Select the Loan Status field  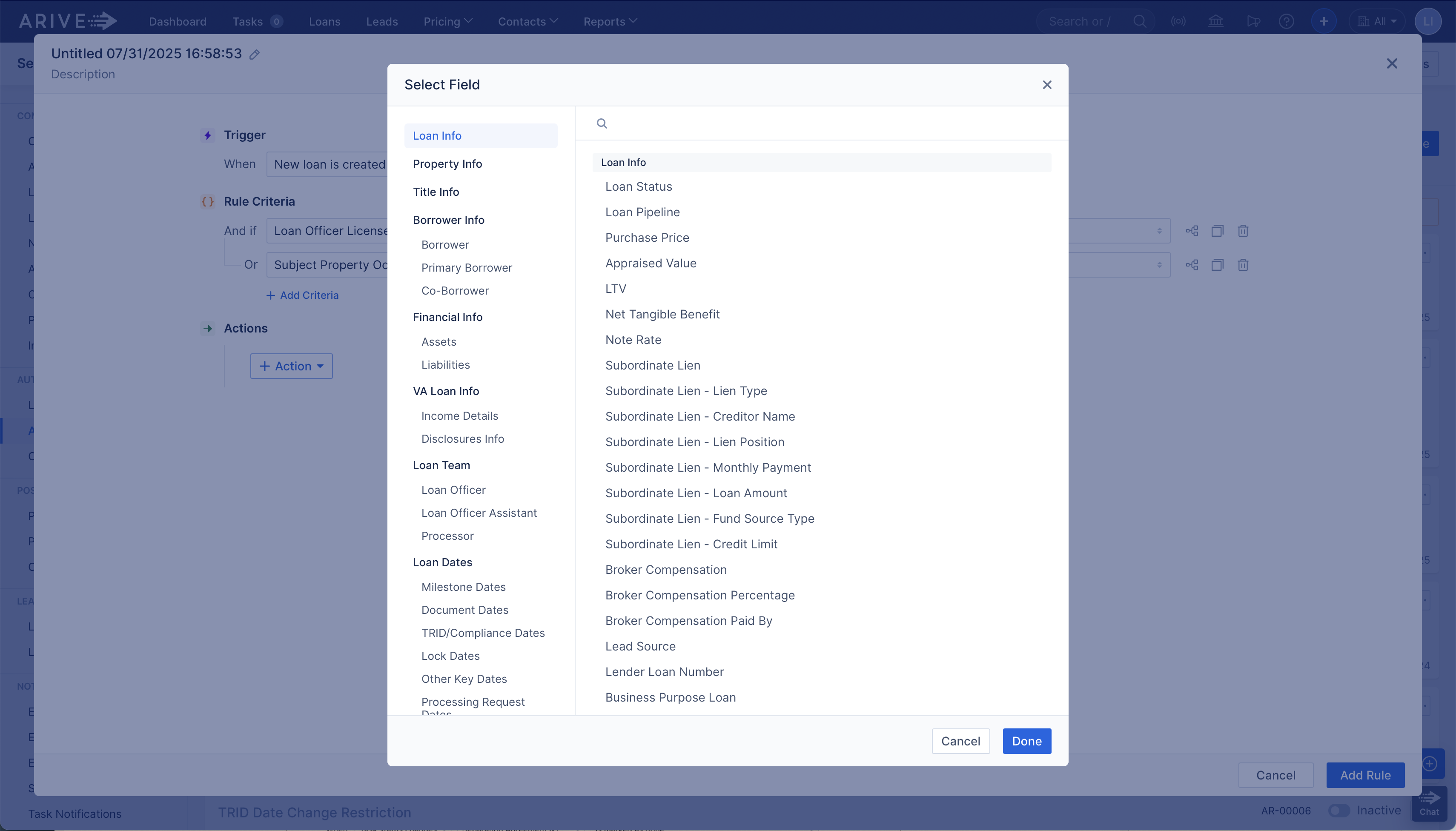point(638,186)
